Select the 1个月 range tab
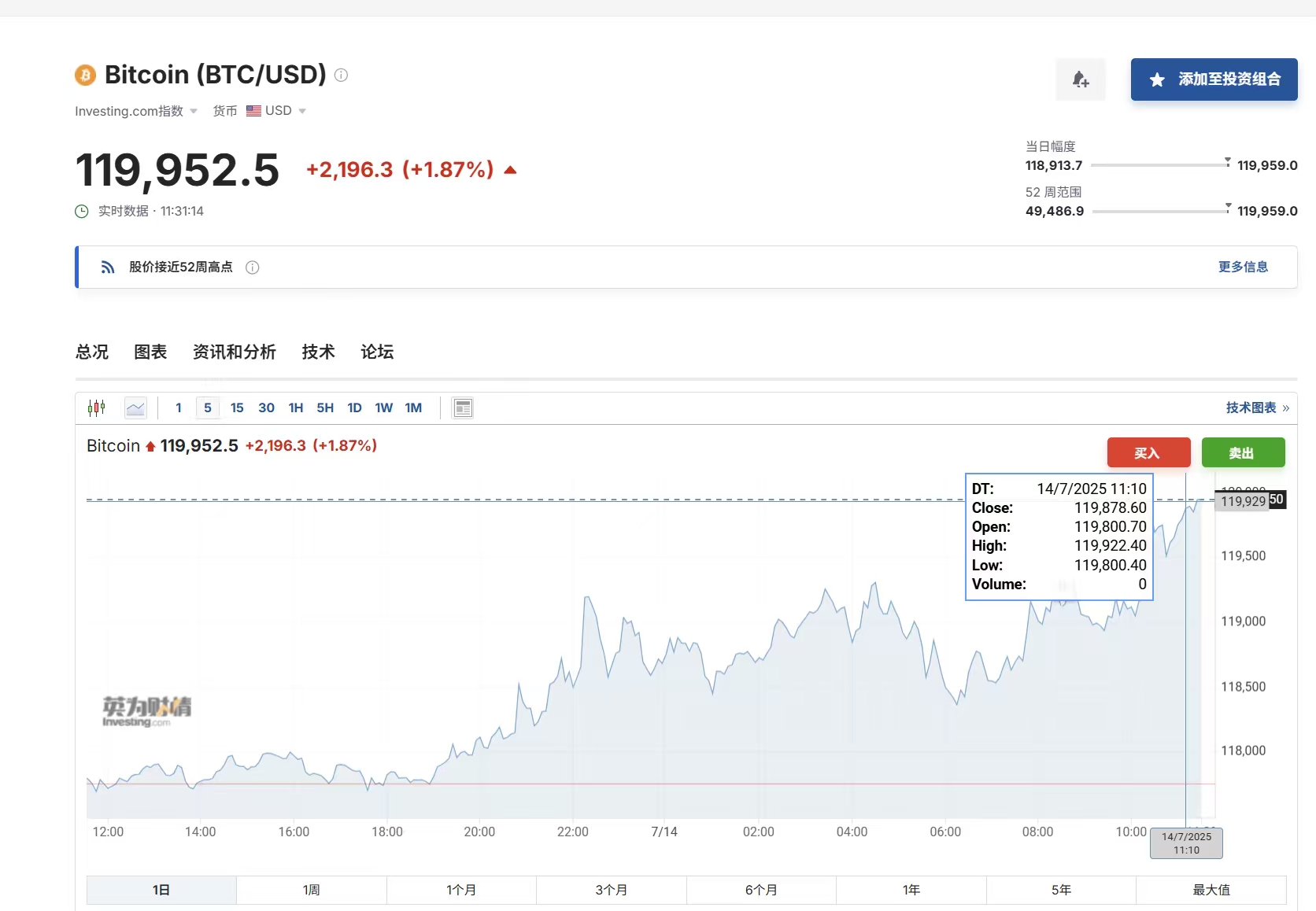This screenshot has height=911, width=1316. pos(461,890)
